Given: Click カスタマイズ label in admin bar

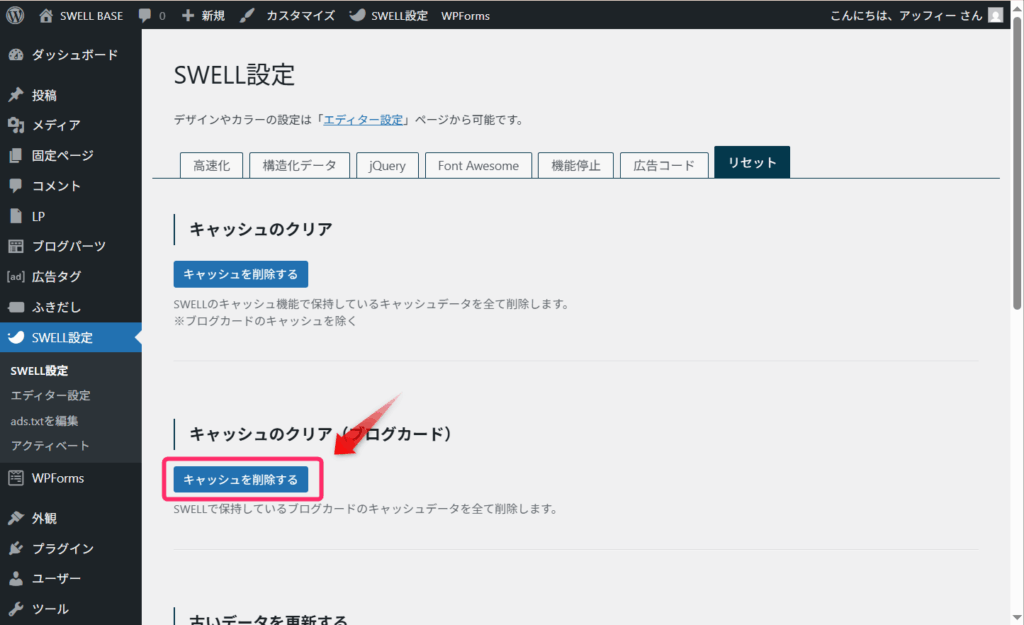Looking at the screenshot, I should [x=300, y=16].
